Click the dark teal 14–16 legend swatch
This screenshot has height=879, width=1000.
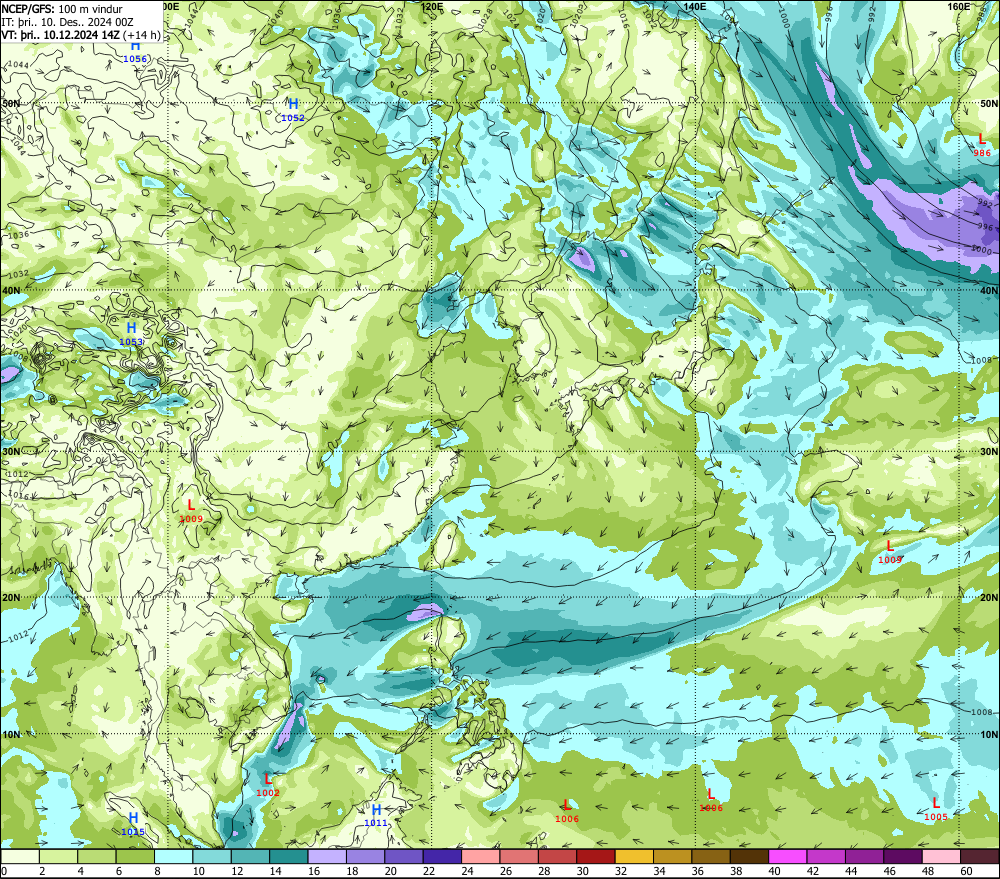click(x=289, y=856)
